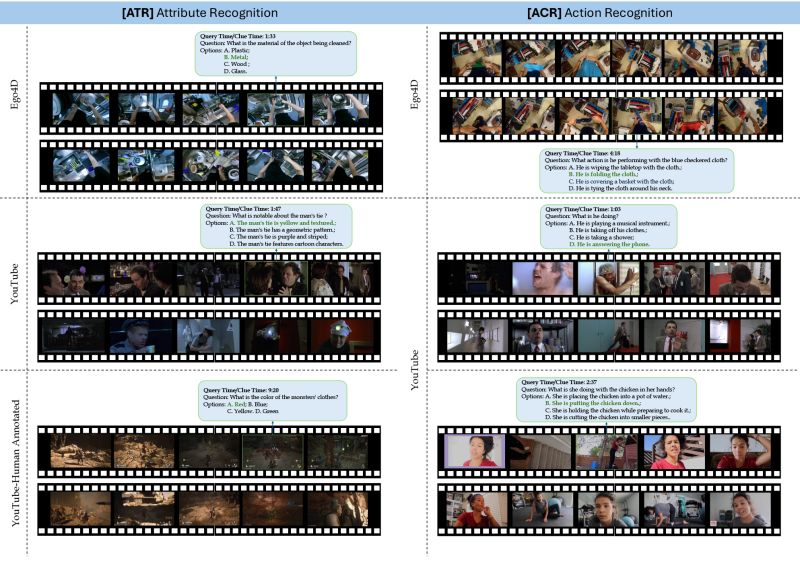
Task: Click the YouTube side label in the Action Recognition column
Action: 414,370
